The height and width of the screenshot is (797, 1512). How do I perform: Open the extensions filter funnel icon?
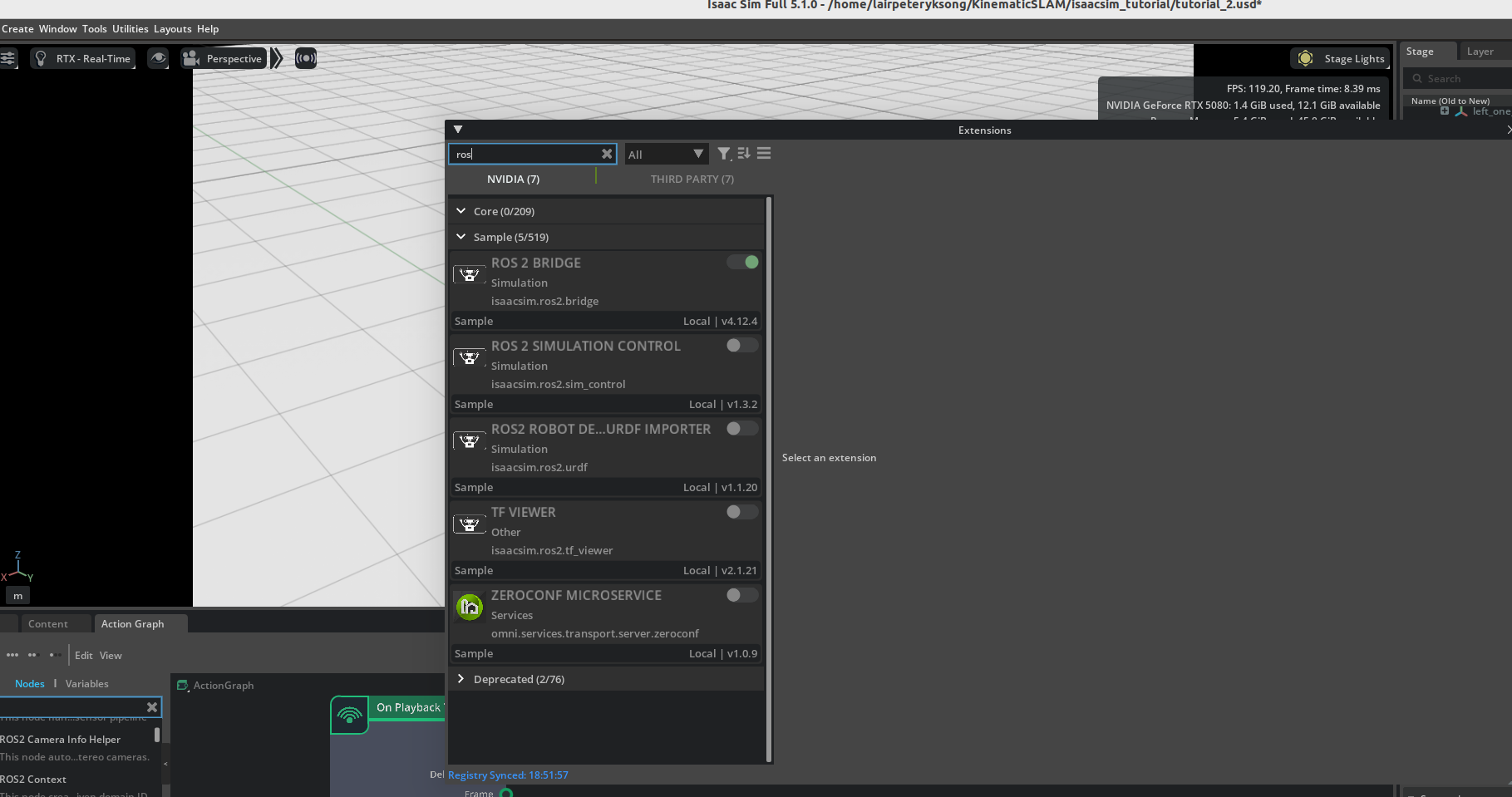(x=724, y=154)
